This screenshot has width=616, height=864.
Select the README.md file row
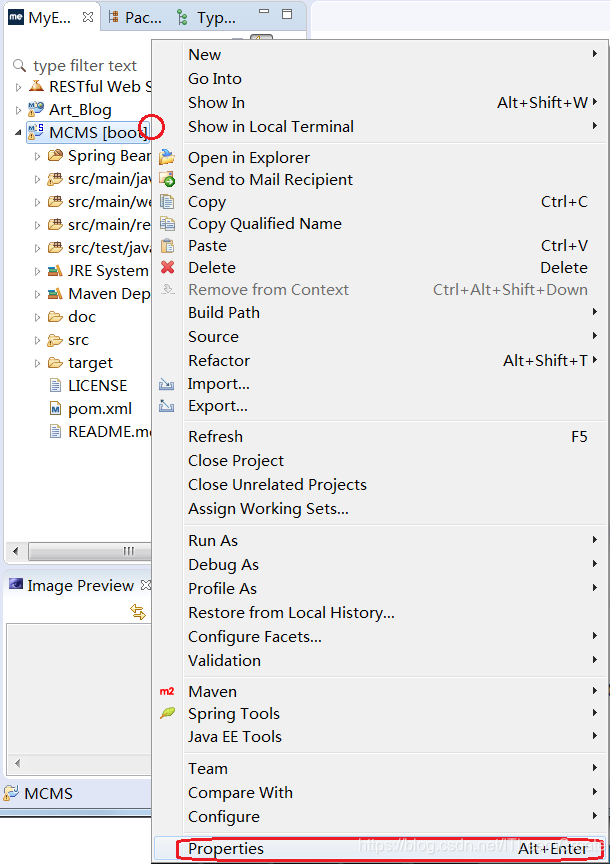[x=99, y=431]
